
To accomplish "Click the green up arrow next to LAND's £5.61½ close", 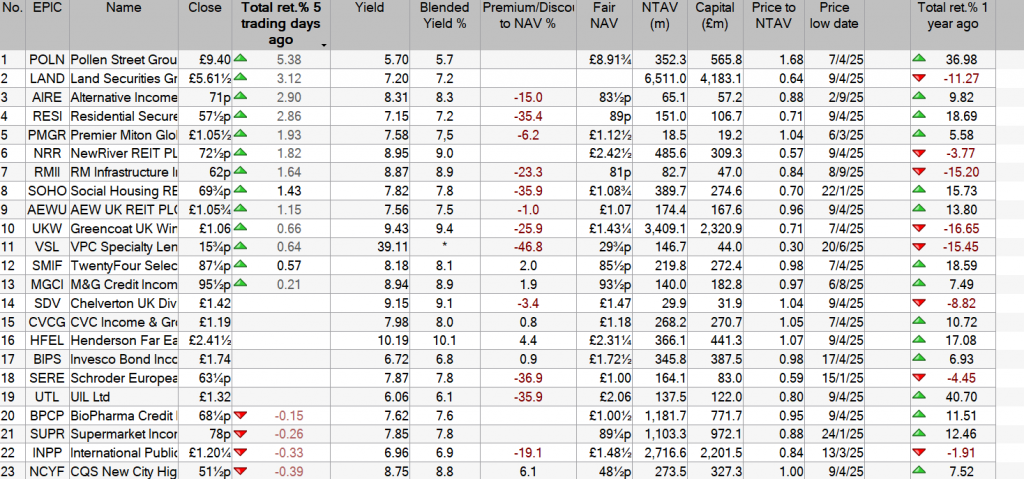I will point(240,78).
